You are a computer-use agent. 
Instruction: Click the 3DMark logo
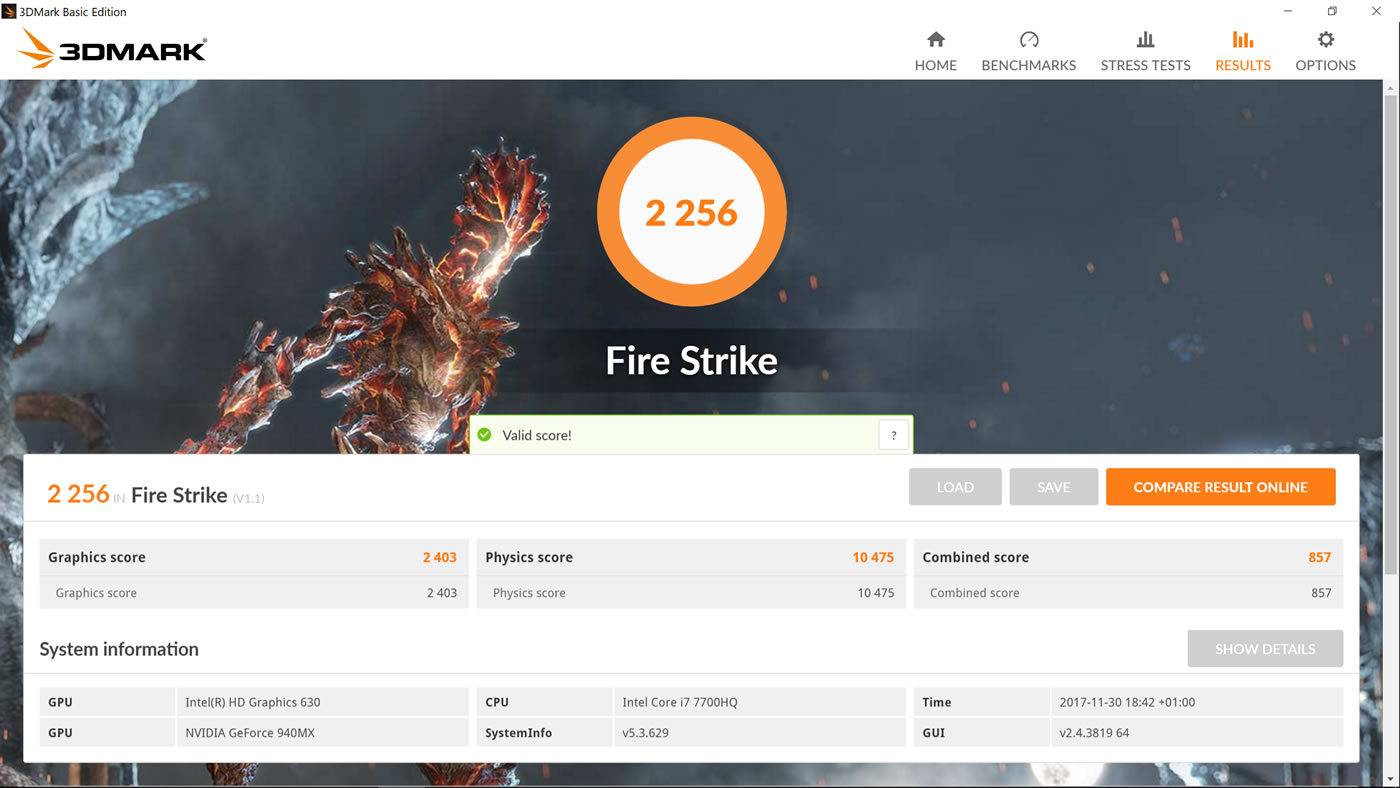(x=112, y=48)
